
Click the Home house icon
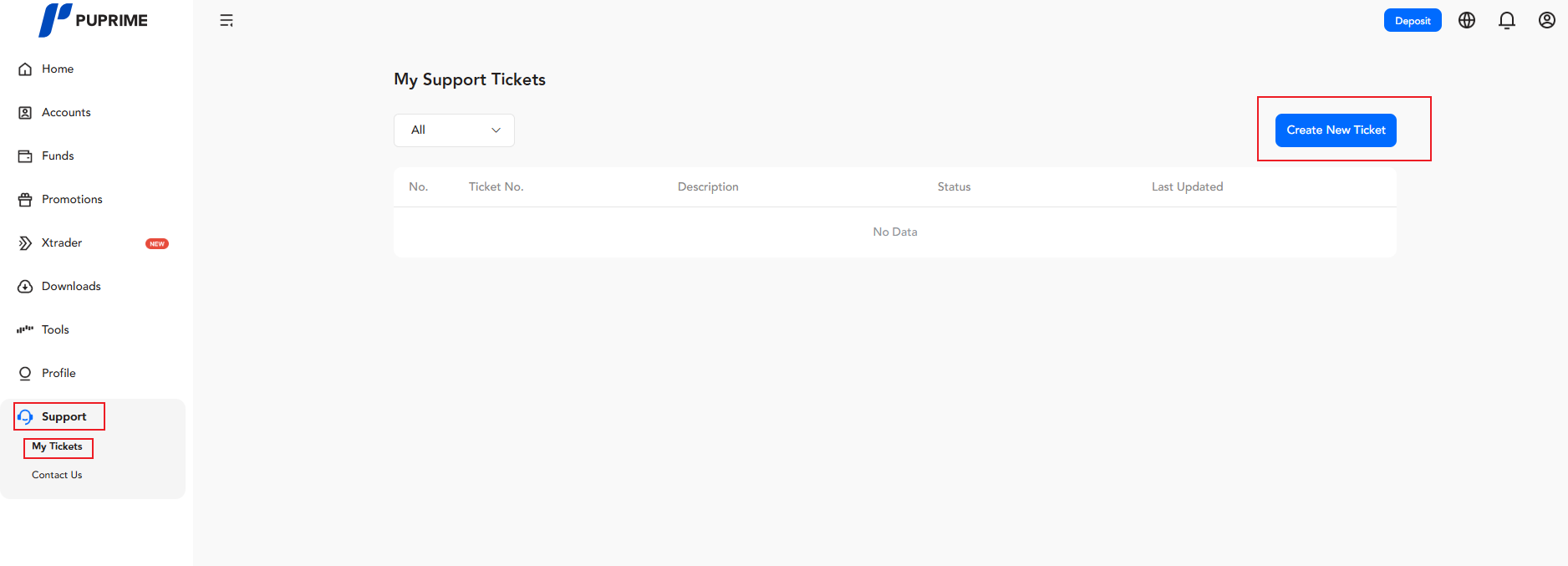(x=25, y=69)
